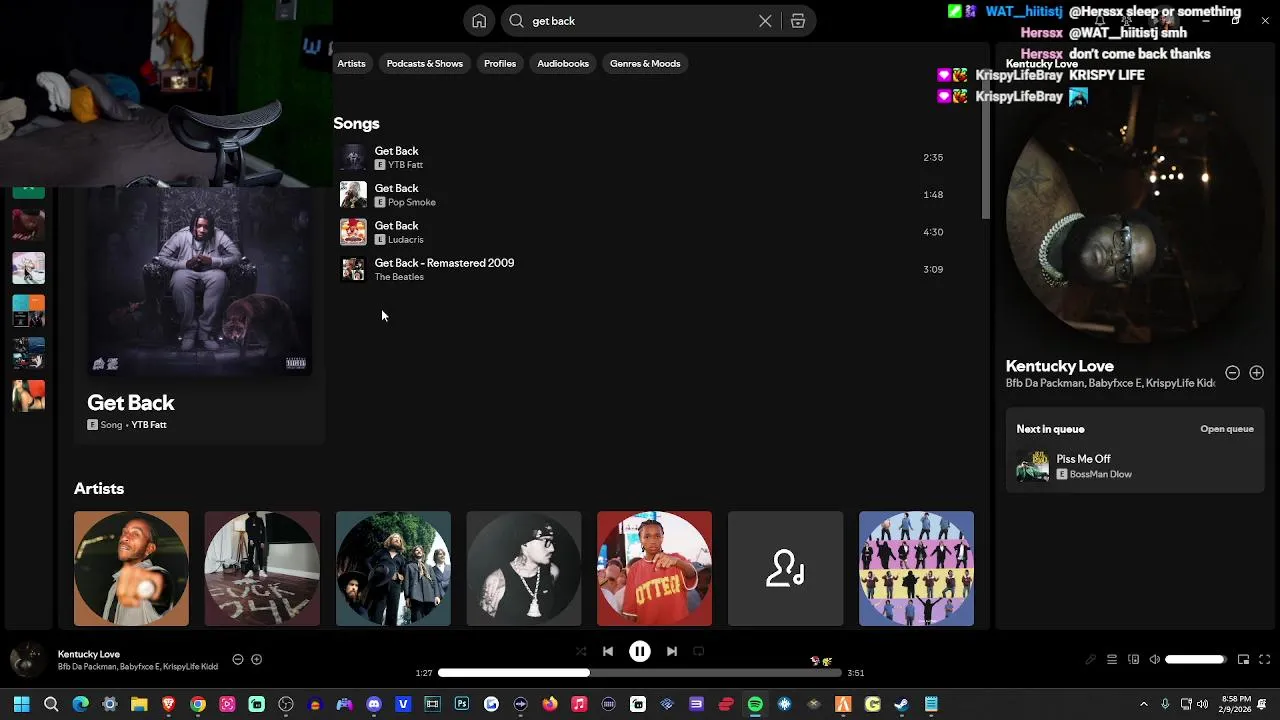1280x720 pixels.
Task: Open the Get Back top result title
Action: (x=131, y=403)
